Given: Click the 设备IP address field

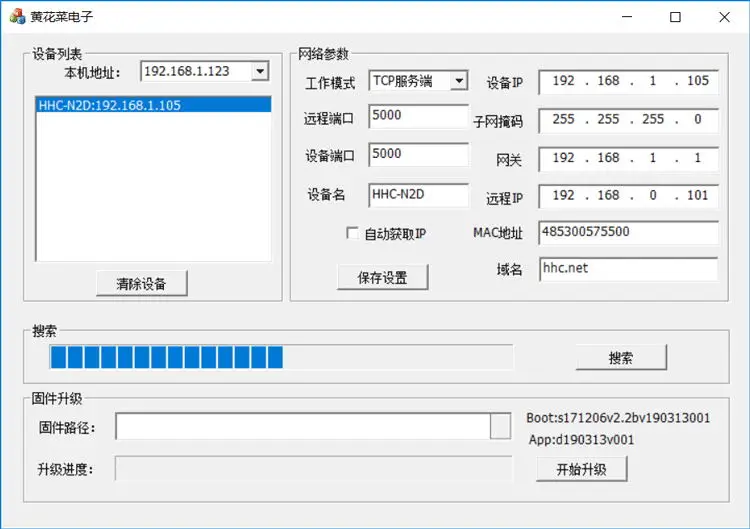Looking at the screenshot, I should (629, 82).
